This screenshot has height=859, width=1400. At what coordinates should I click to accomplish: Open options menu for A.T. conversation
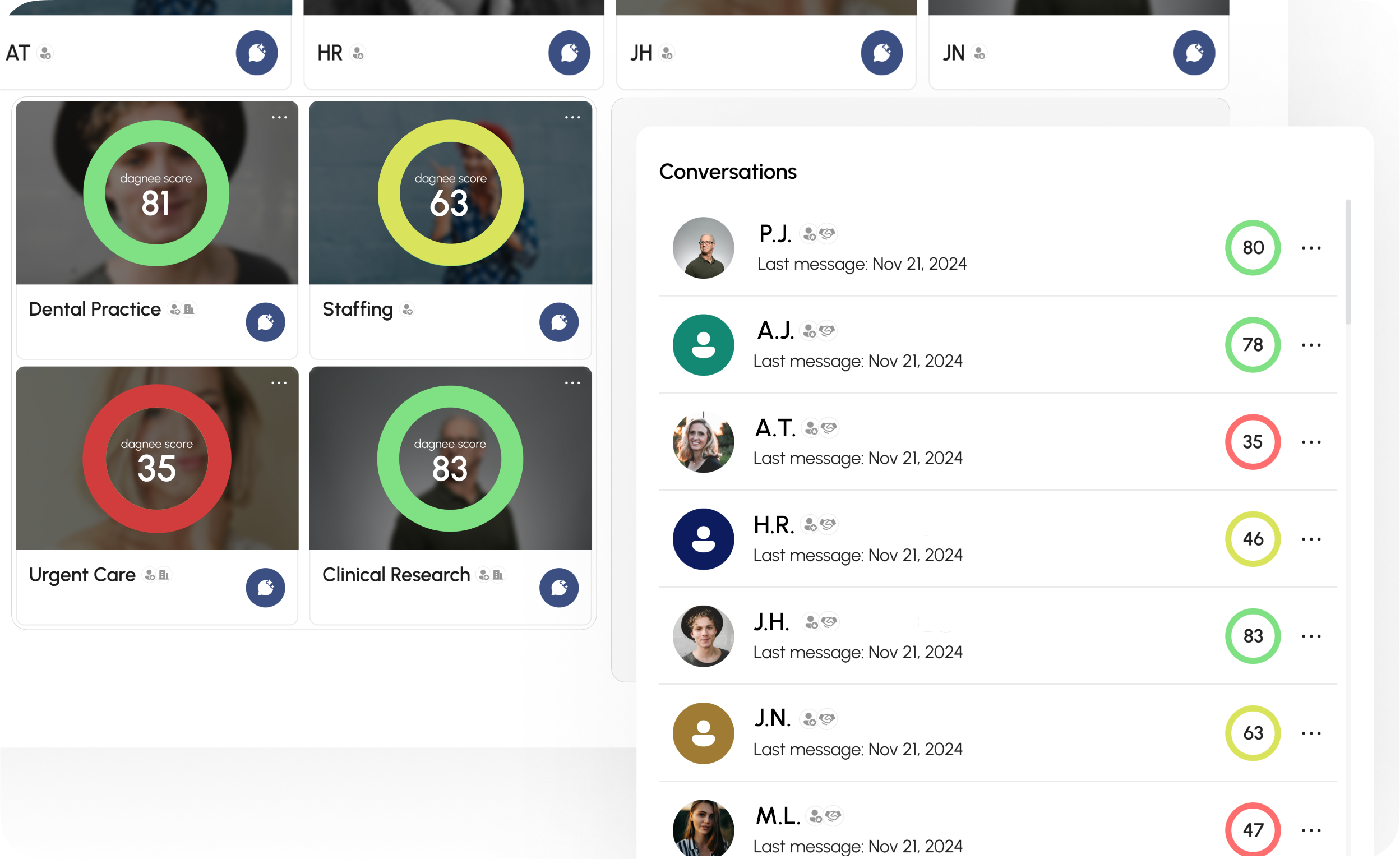(1311, 442)
